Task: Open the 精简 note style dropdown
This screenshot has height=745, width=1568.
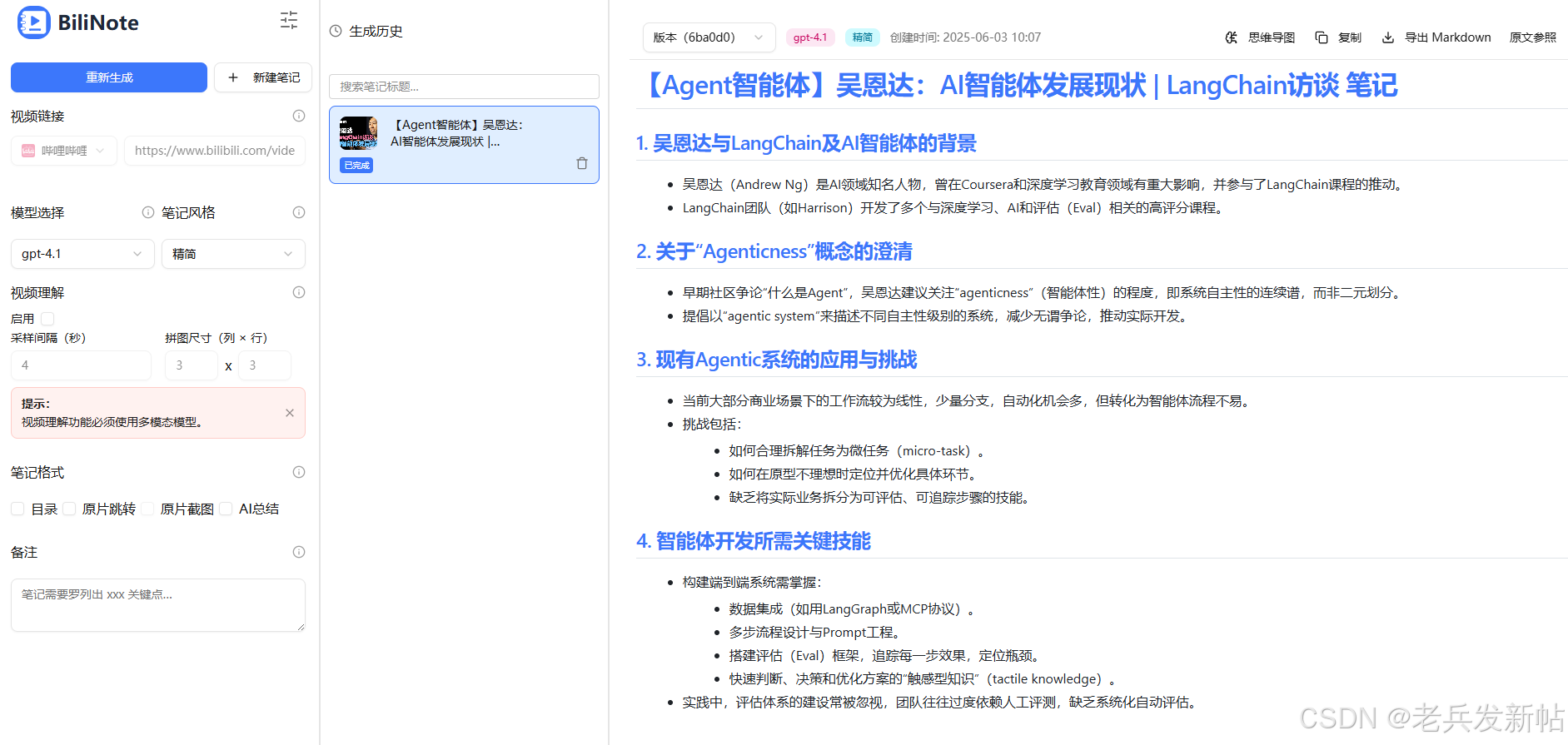Action: click(x=233, y=254)
